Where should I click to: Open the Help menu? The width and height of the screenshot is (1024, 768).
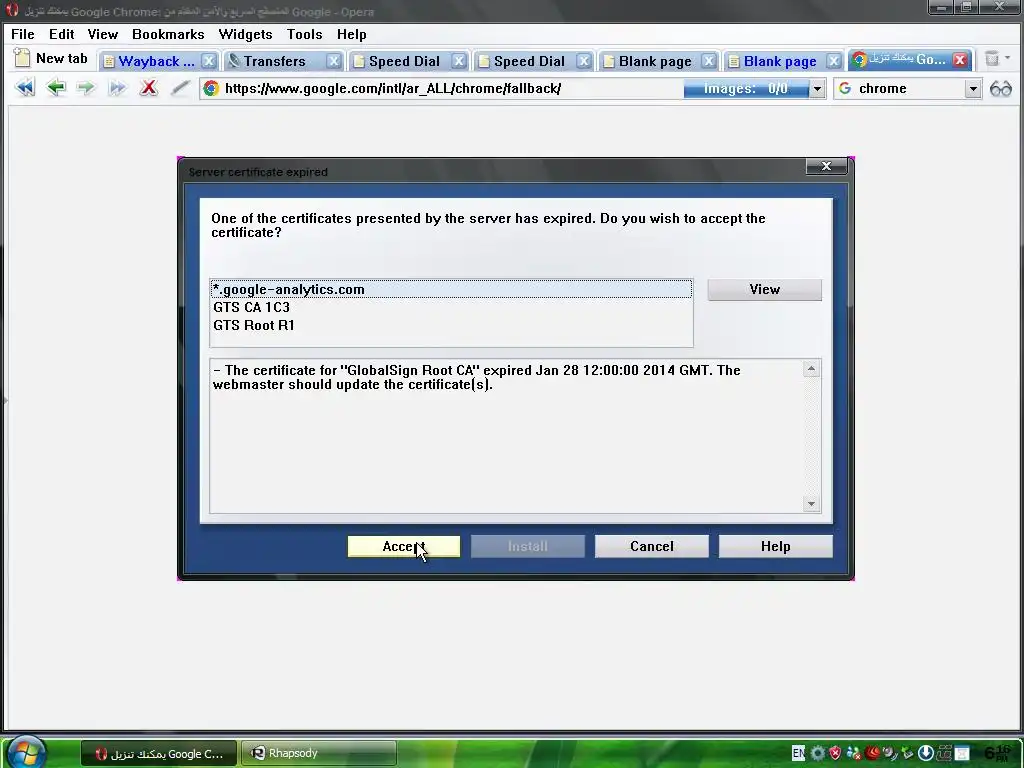click(x=351, y=34)
